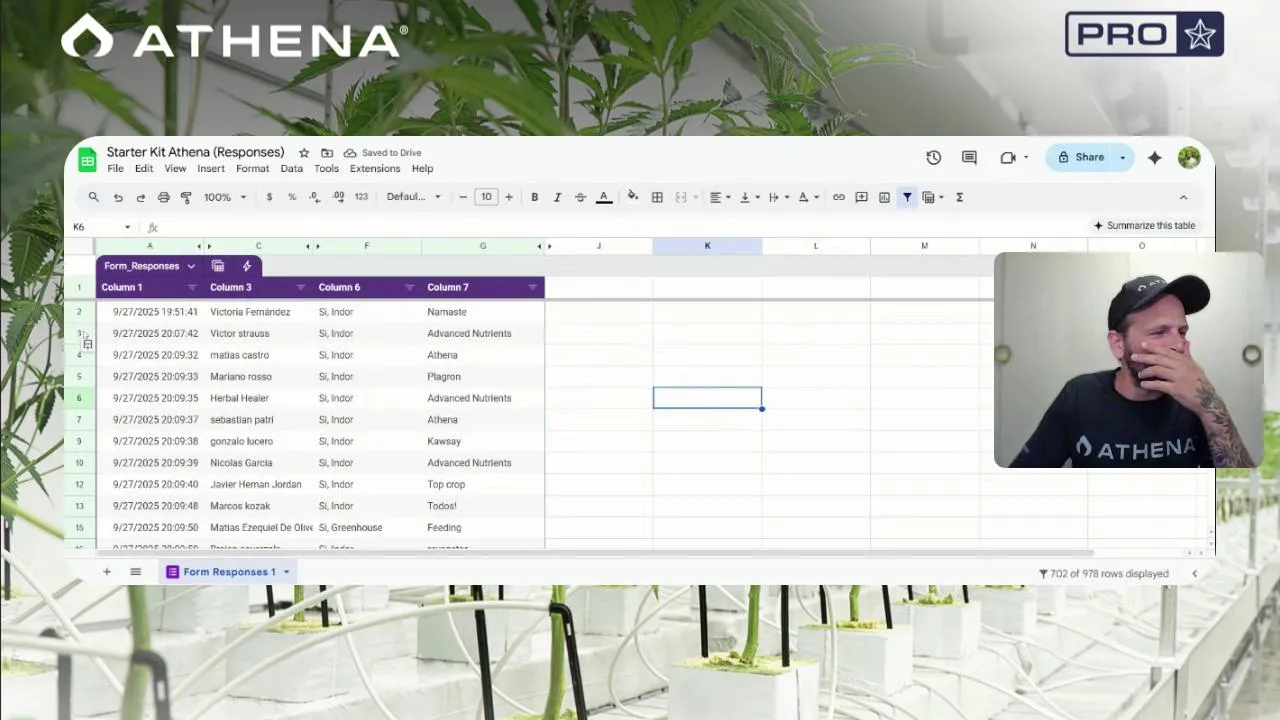
Task: Insert a chart
Action: [x=884, y=197]
